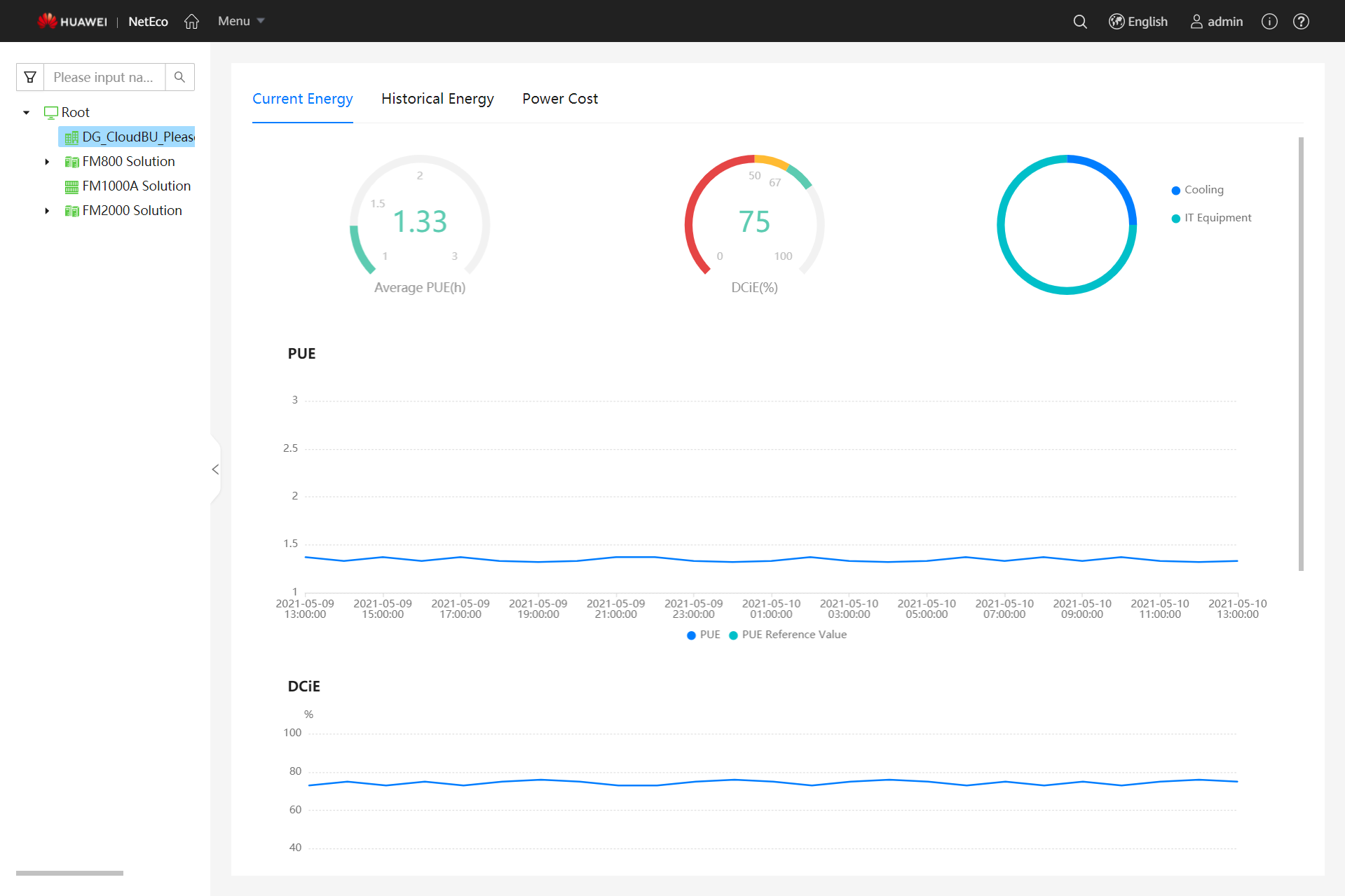Toggle the Cooling legend item
This screenshot has width=1345, height=896.
(1197, 190)
